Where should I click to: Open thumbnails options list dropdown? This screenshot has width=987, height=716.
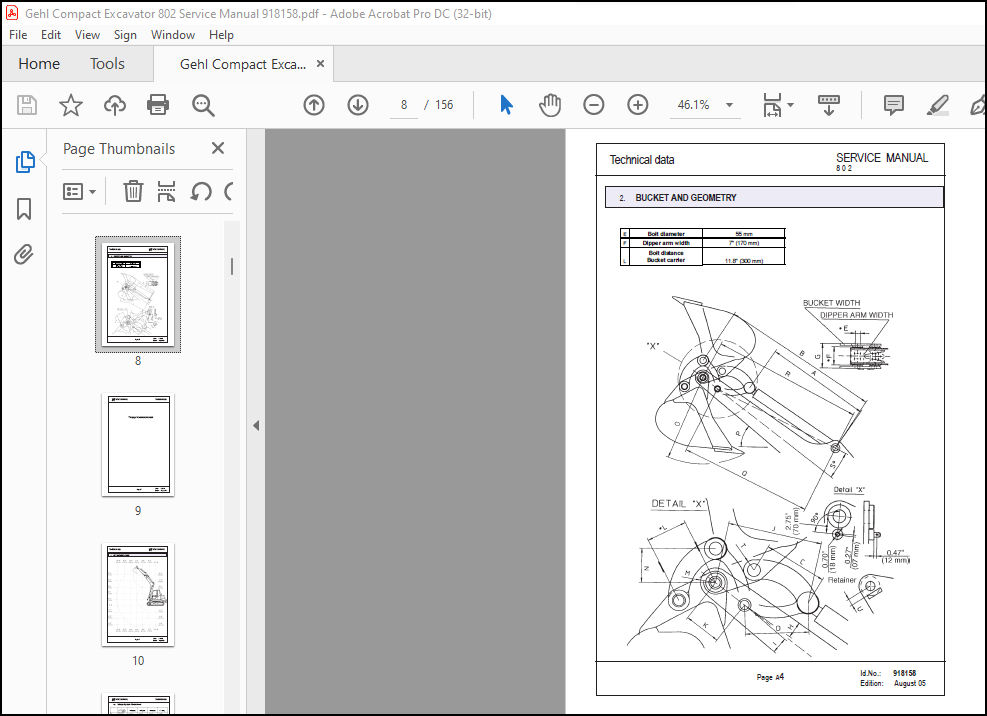pos(79,191)
